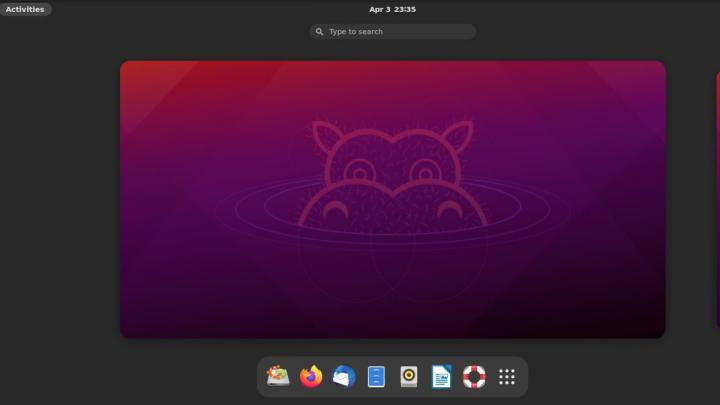720x405 pixels.
Task: Open the Help lifebuoy icon
Action: (474, 377)
